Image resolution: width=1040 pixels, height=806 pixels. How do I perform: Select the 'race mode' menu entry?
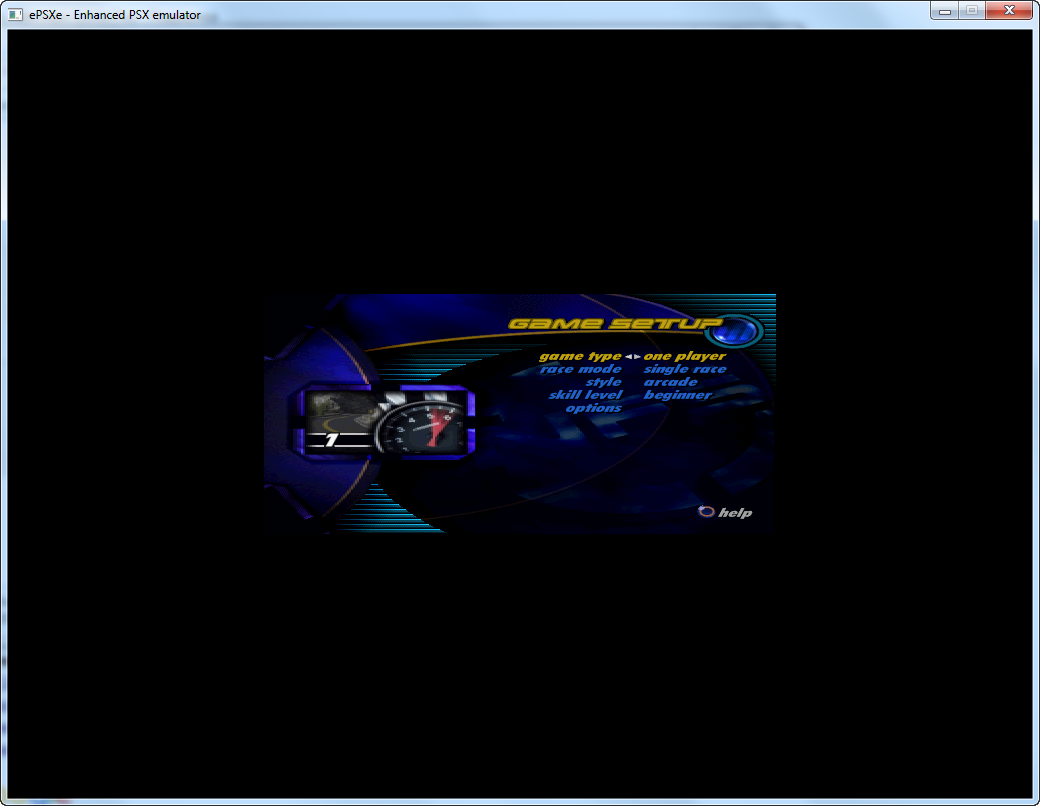(x=580, y=369)
